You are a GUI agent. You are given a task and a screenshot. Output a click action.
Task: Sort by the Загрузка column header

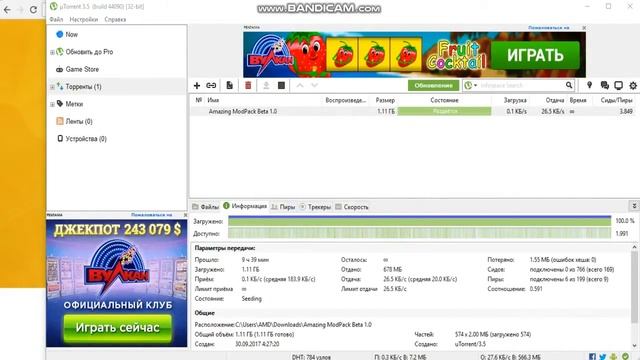515,100
